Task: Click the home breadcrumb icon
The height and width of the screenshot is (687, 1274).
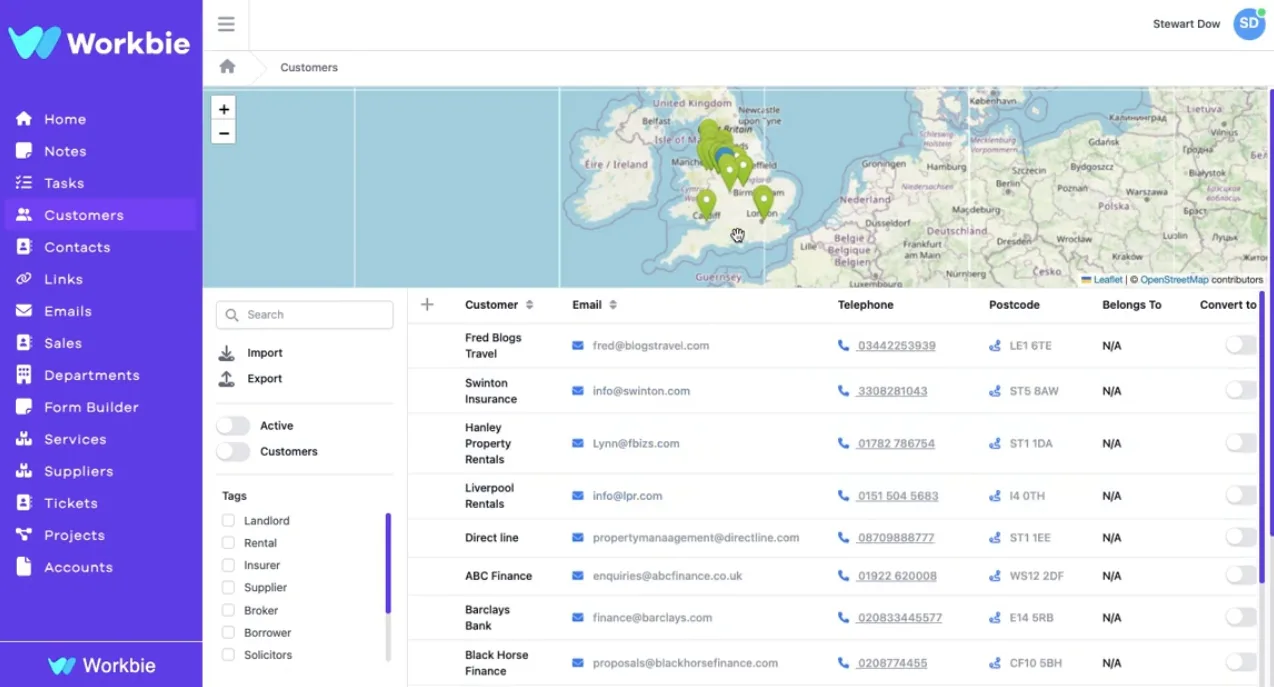Action: click(227, 67)
